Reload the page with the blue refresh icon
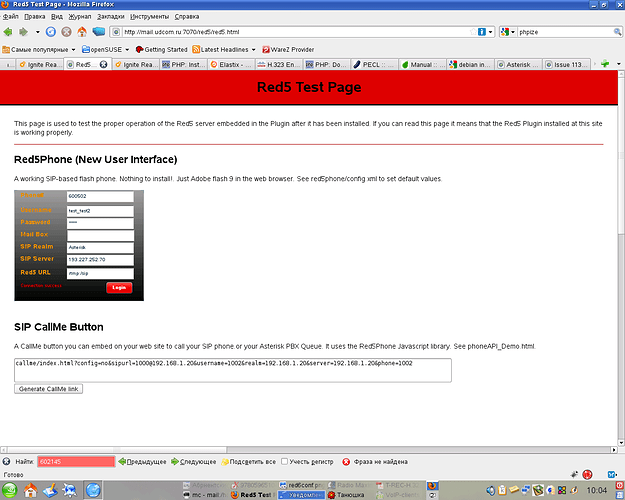 tap(51, 32)
